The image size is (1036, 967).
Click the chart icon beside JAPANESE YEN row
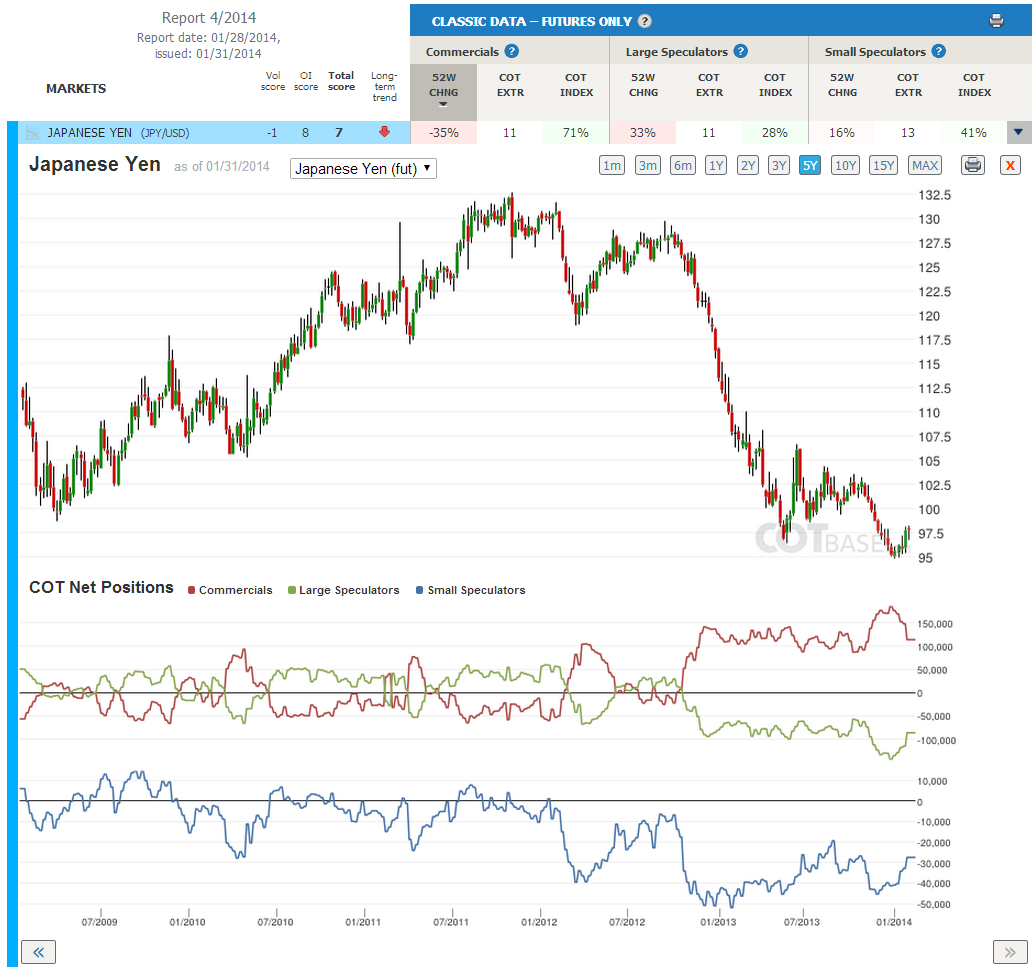point(32,133)
